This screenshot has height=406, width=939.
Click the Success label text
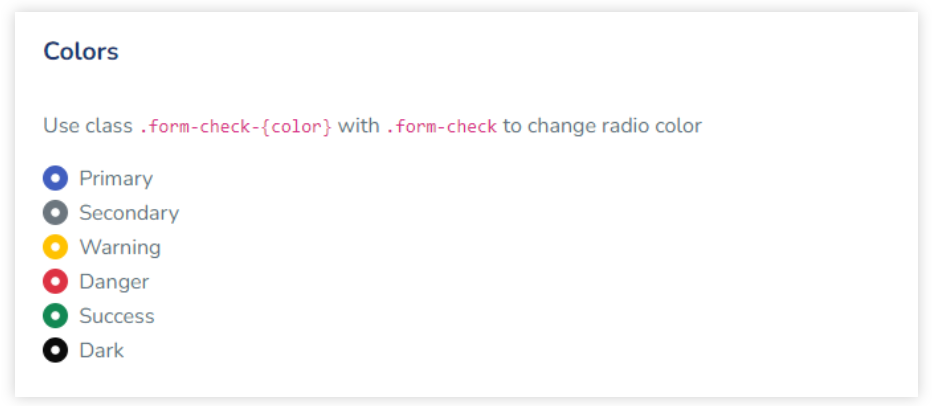point(117,316)
